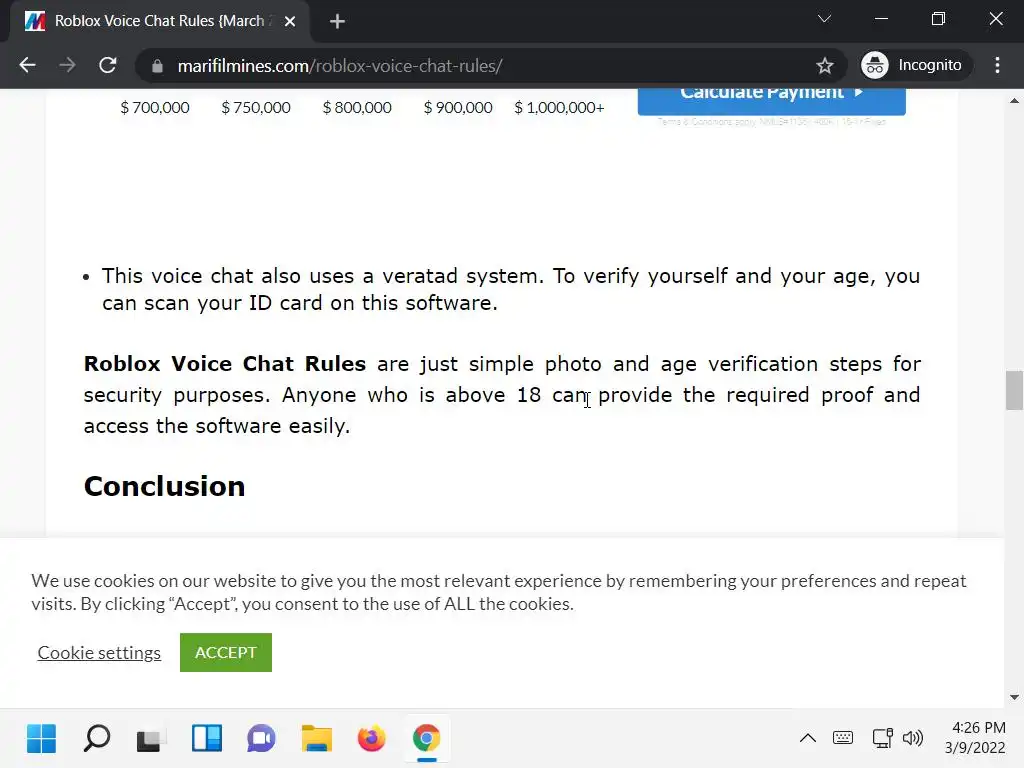Show hidden system tray icons
The height and width of the screenshot is (768, 1024).
808,739
